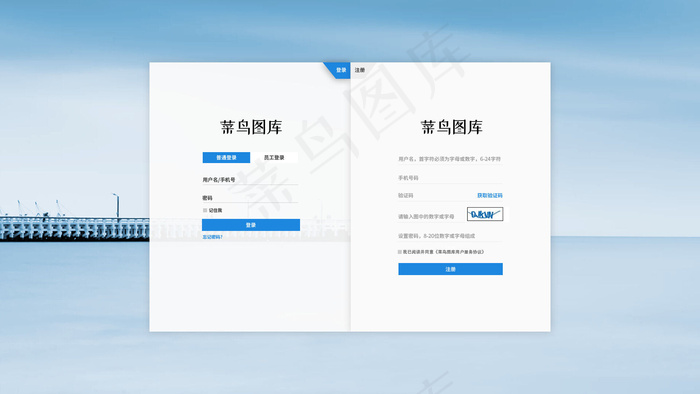Image resolution: width=700 pixels, height=394 pixels.
Task: Focus the 手机号码 field
Action: [450, 178]
